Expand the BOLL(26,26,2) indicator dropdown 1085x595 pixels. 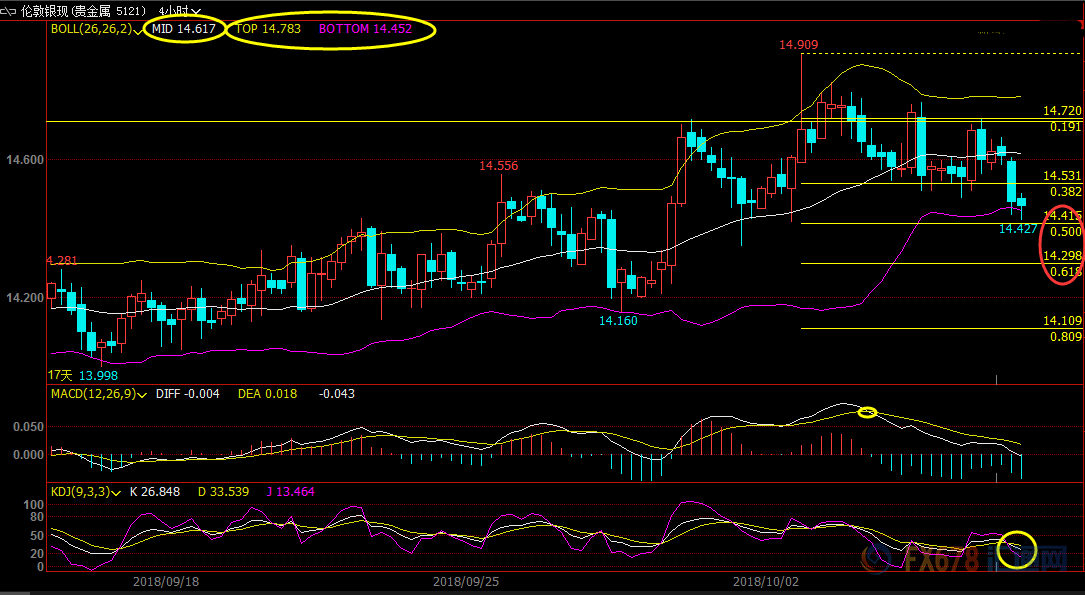click(139, 30)
